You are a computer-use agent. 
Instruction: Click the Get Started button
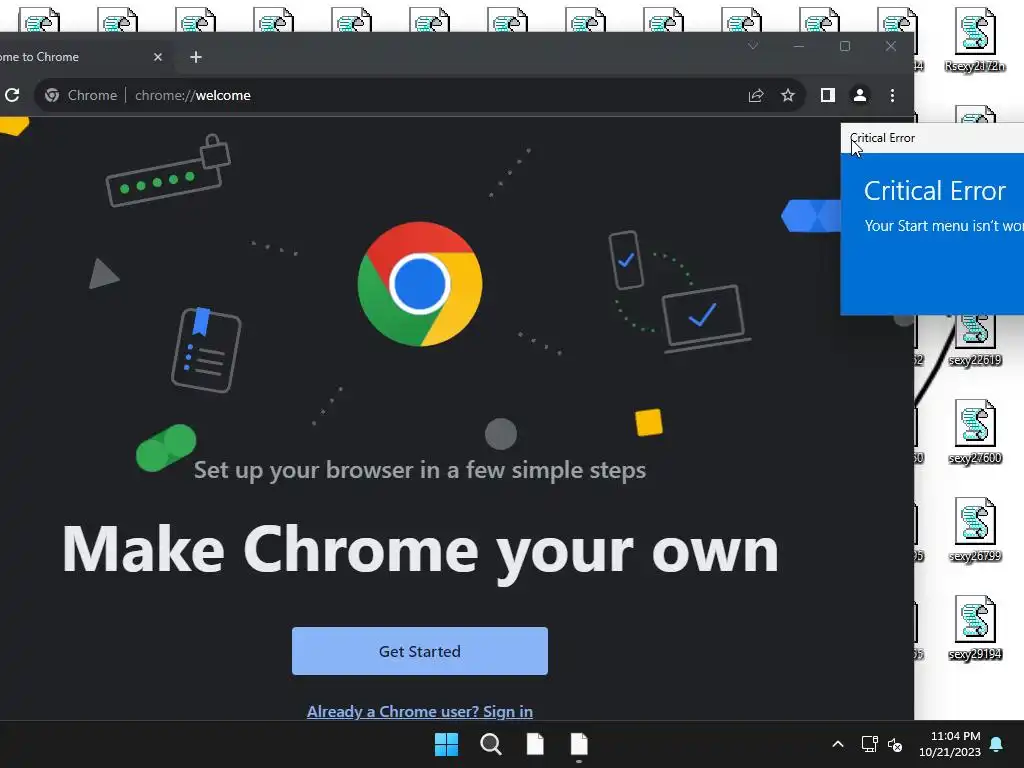tap(420, 651)
